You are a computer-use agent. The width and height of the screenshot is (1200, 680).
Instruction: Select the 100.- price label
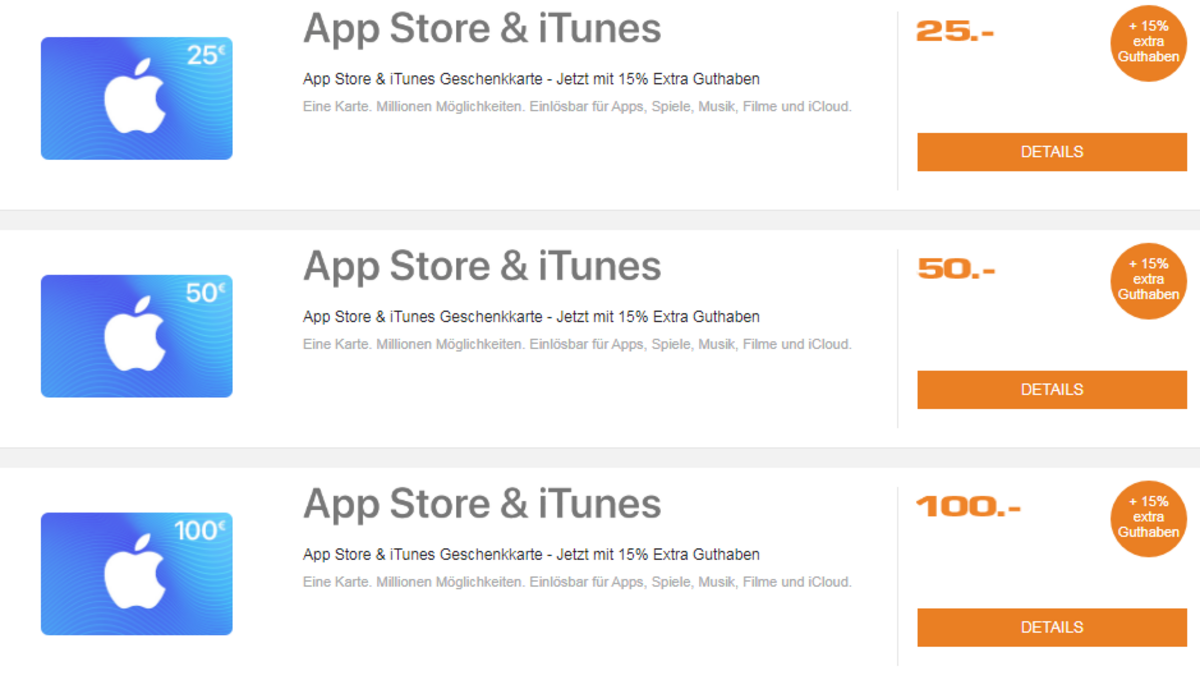(968, 507)
